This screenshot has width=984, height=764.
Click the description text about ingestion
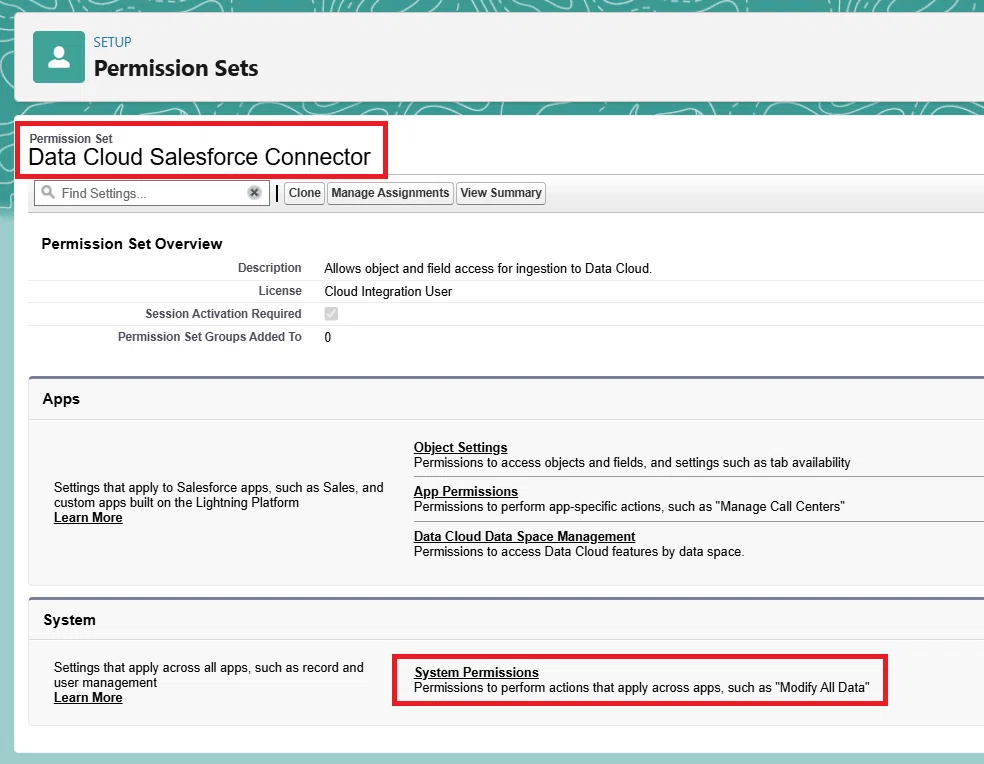[x=488, y=269]
